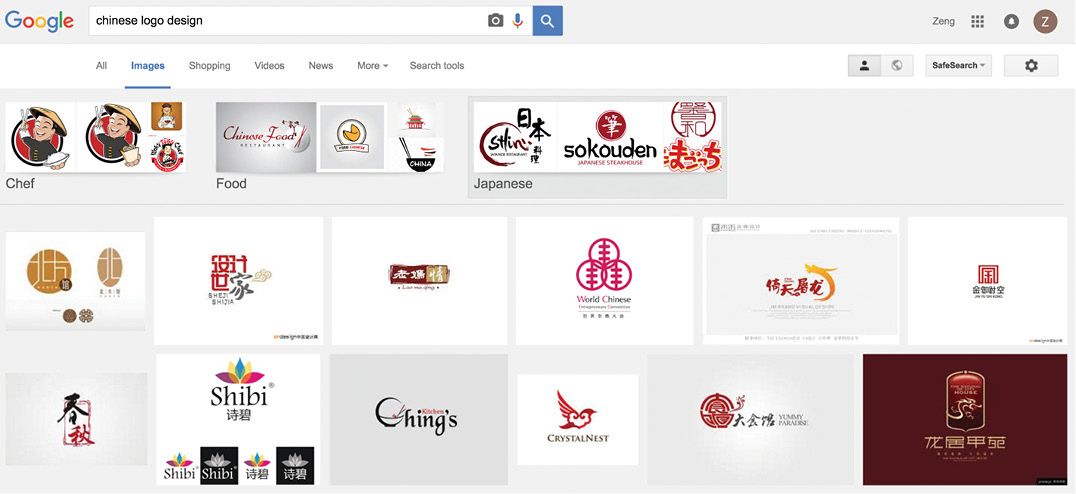Image resolution: width=1076 pixels, height=494 pixels.
Task: Click the camera search-by-image icon
Action: pyautogui.click(x=495, y=21)
